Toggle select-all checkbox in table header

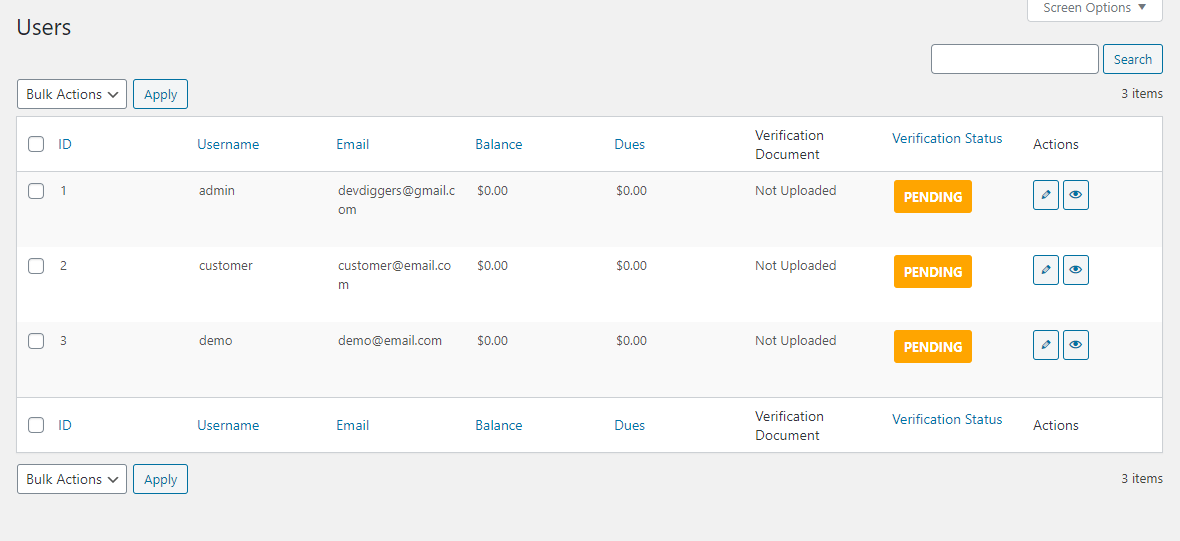[36, 144]
